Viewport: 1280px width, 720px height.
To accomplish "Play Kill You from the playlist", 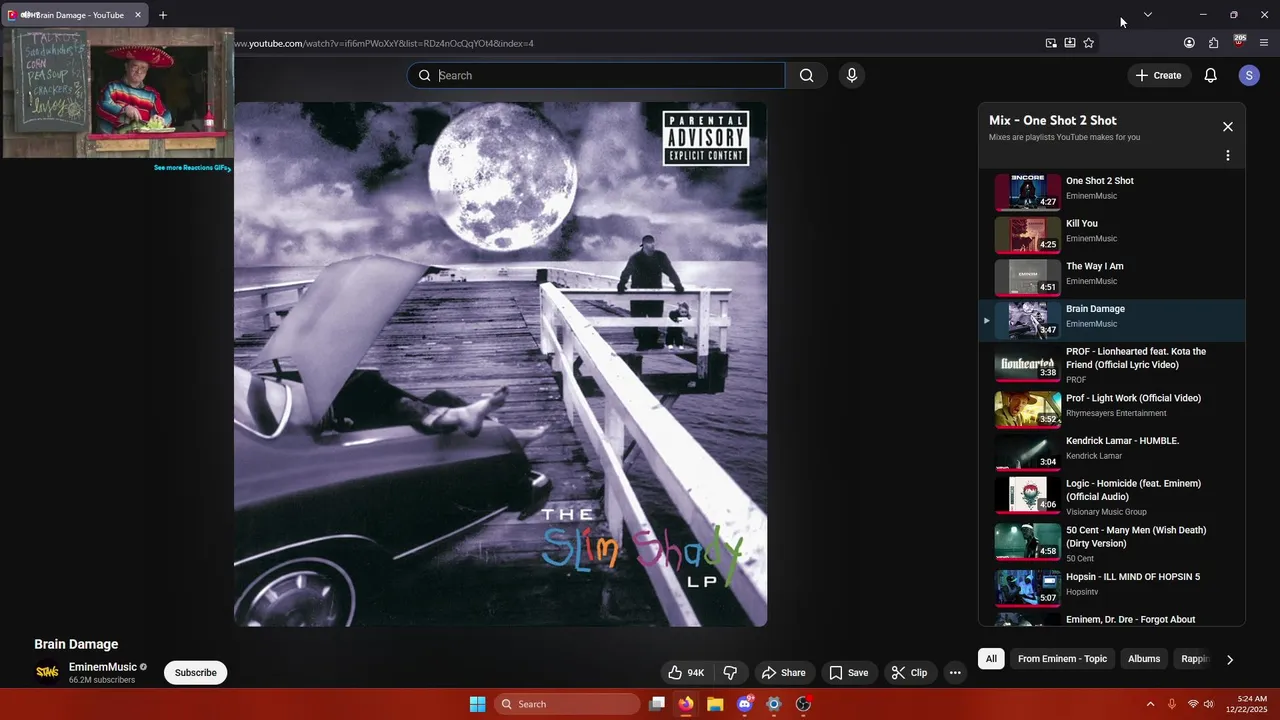I will point(1112,234).
